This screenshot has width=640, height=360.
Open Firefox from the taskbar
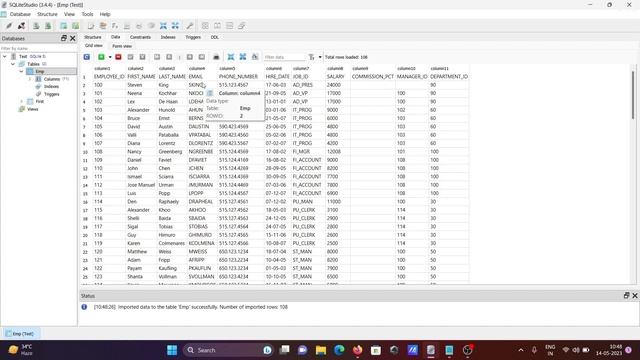click(x=358, y=350)
